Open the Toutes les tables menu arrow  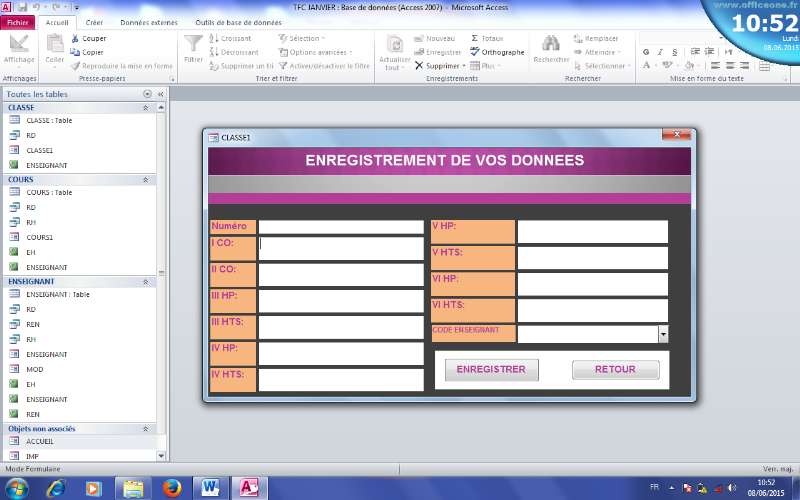coord(147,94)
